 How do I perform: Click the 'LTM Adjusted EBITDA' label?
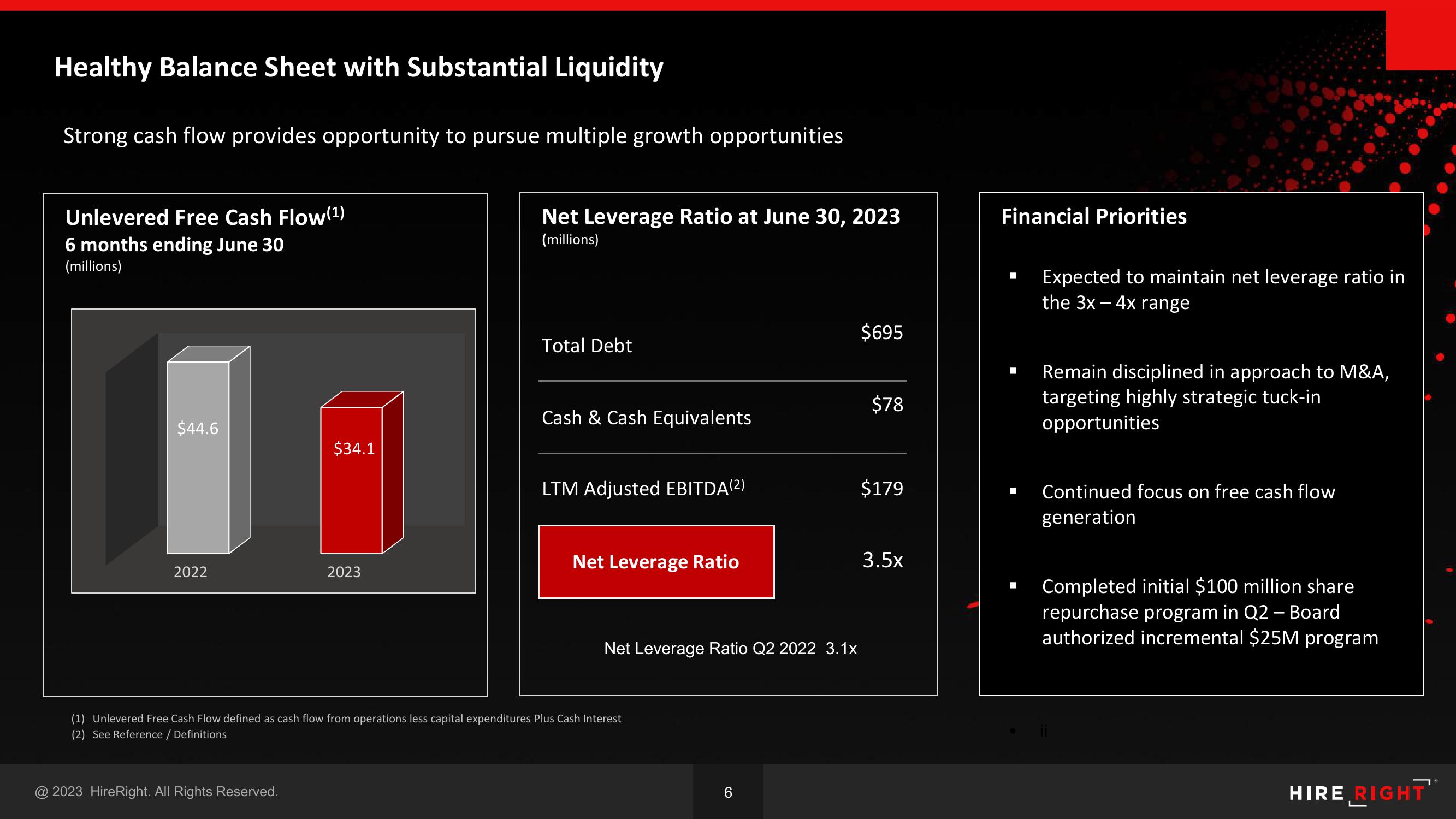tap(643, 487)
